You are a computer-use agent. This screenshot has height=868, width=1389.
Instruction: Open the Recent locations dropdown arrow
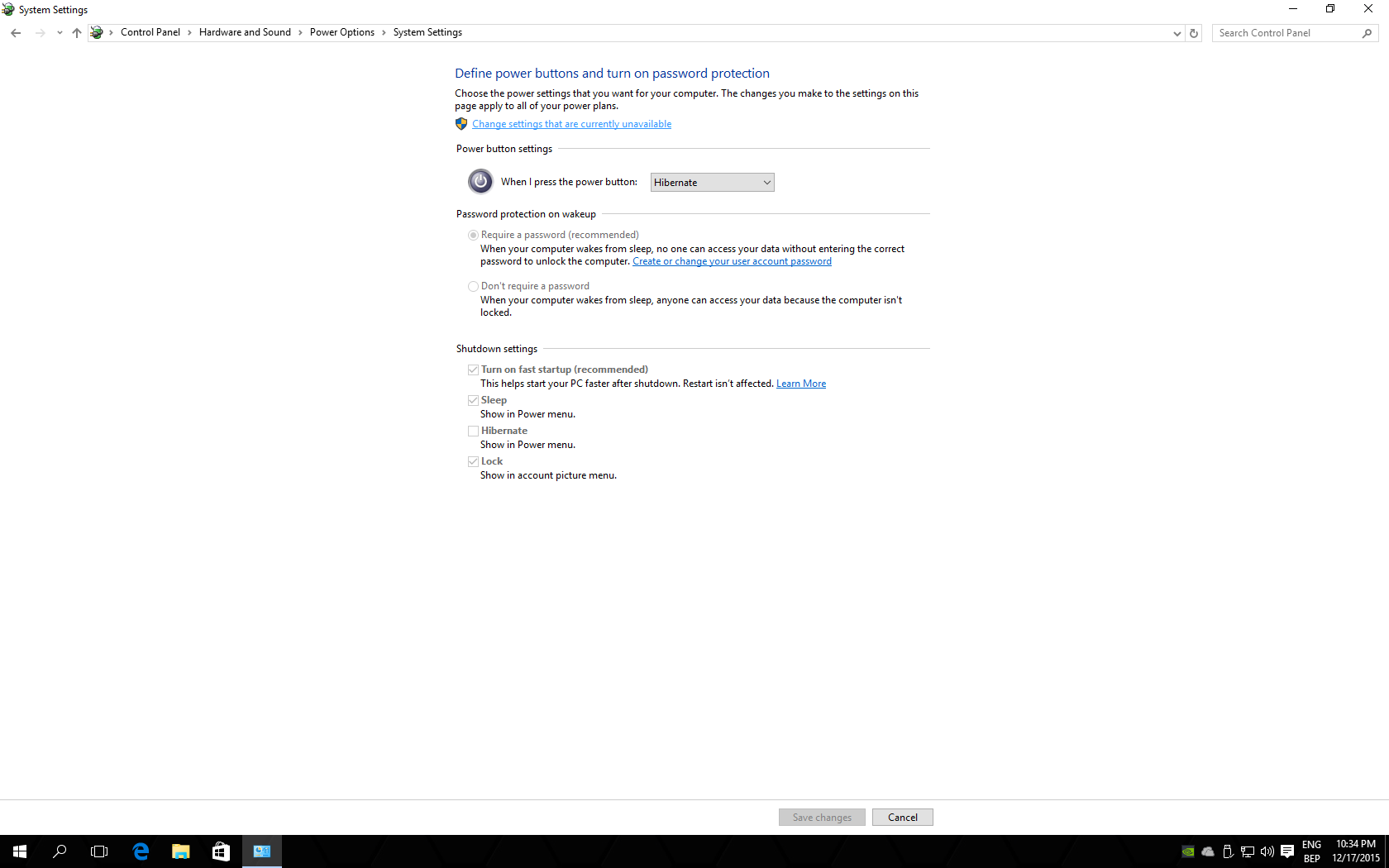click(x=60, y=33)
